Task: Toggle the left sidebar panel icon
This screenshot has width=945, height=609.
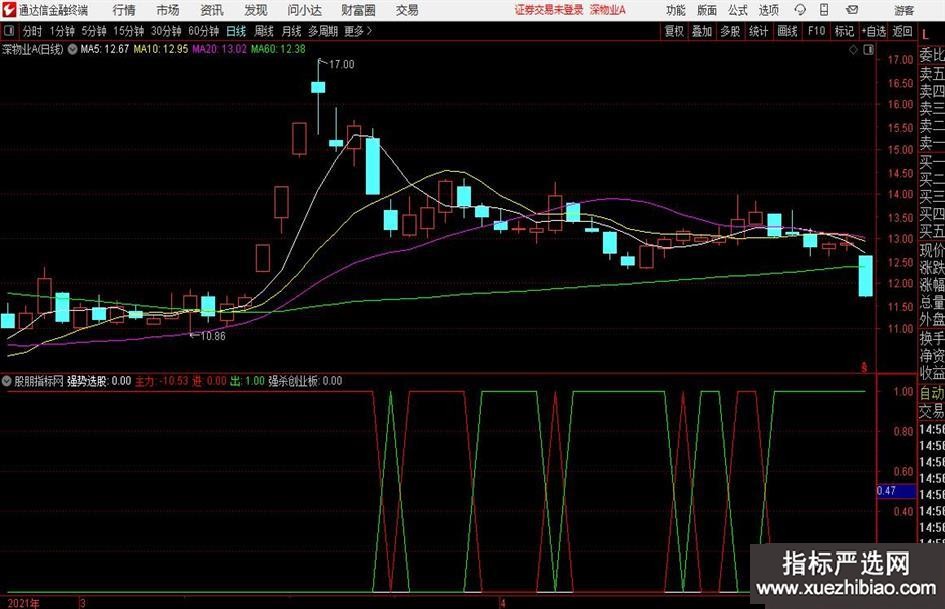Action: [9, 31]
